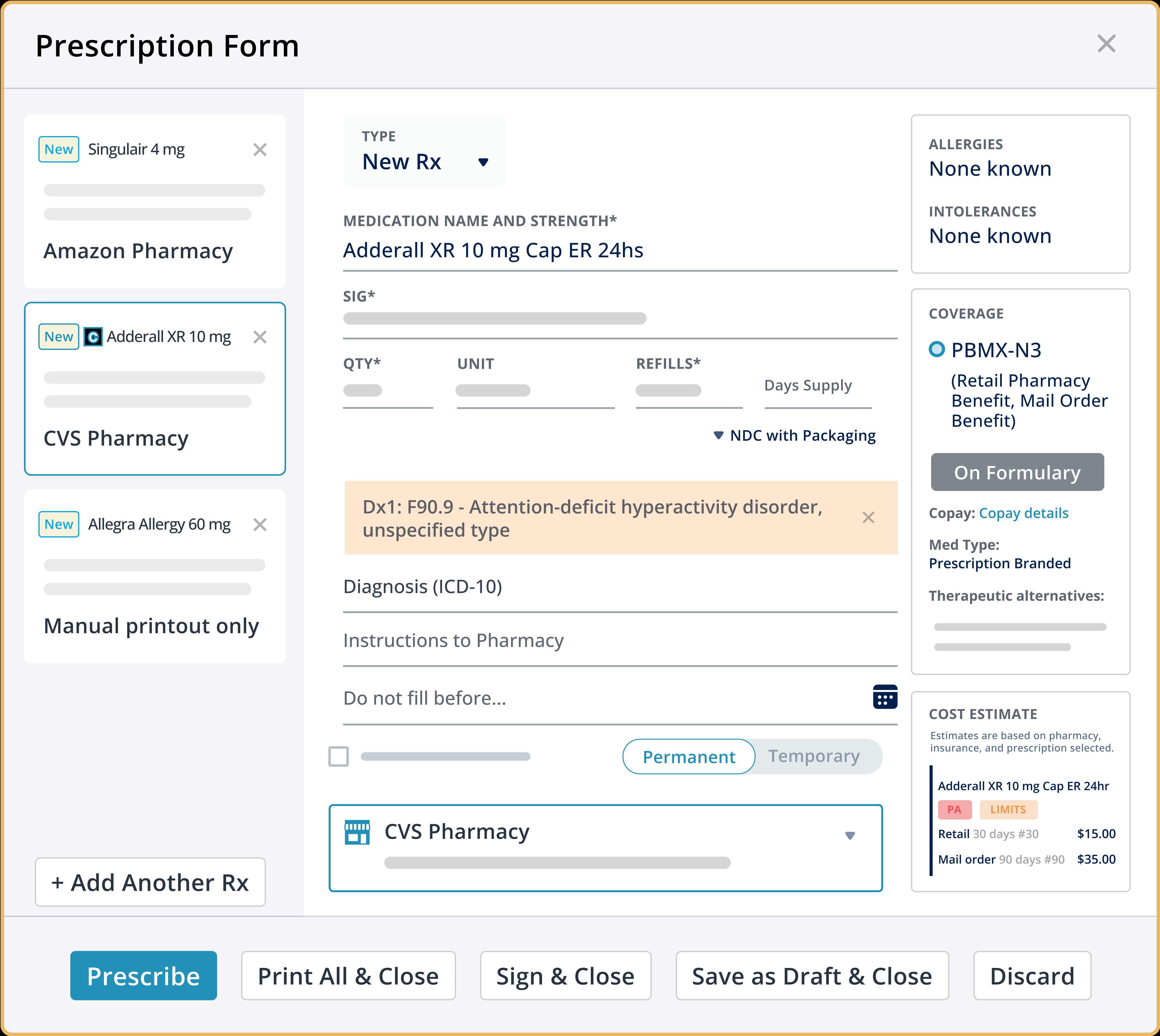Switch prescription to Temporary
1160x1036 pixels.
(813, 756)
